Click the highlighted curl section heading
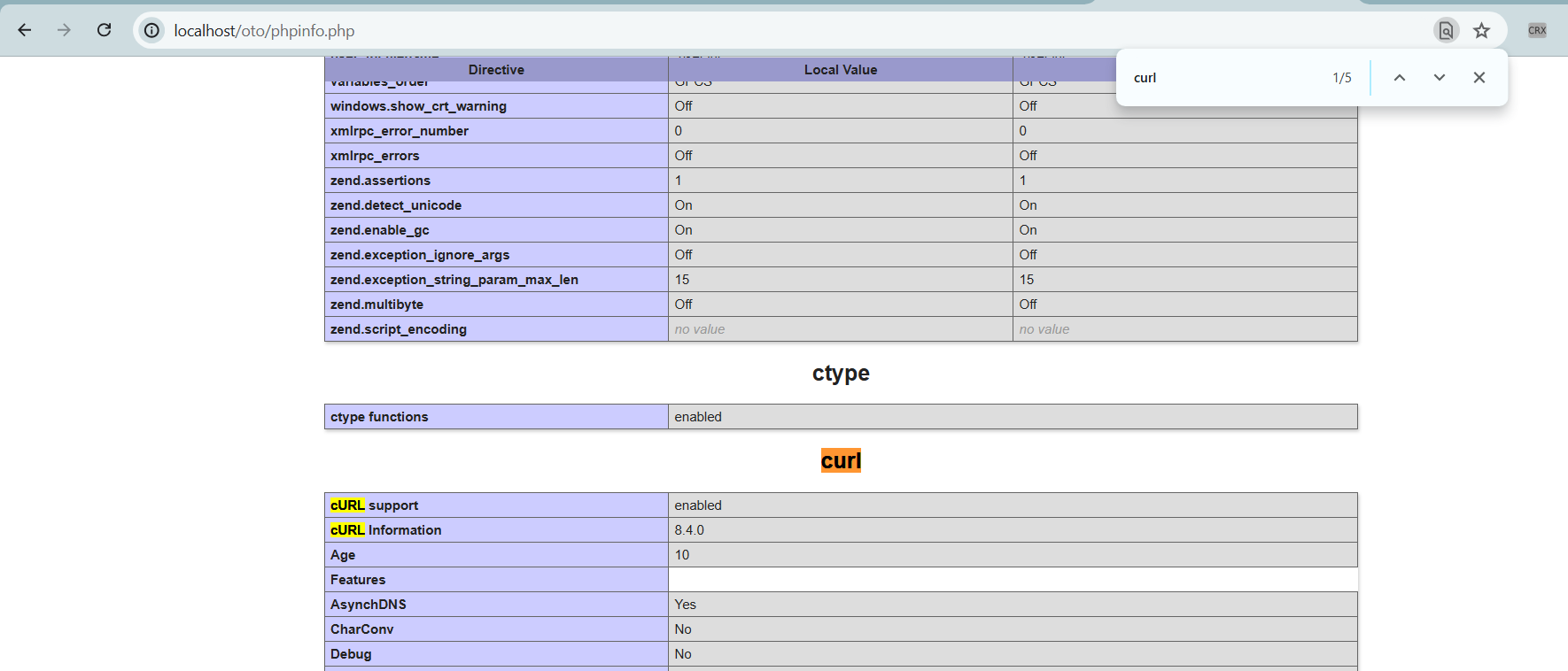This screenshot has width=1568, height=671. coord(841,460)
